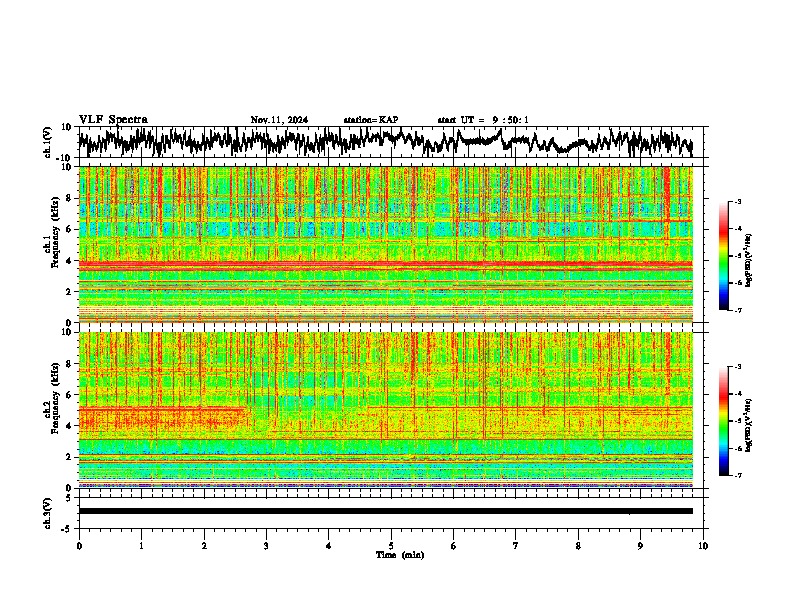Viewport: 792px width, 612px height.
Task: Click the time axis tick label '2'
Action: pos(204,546)
